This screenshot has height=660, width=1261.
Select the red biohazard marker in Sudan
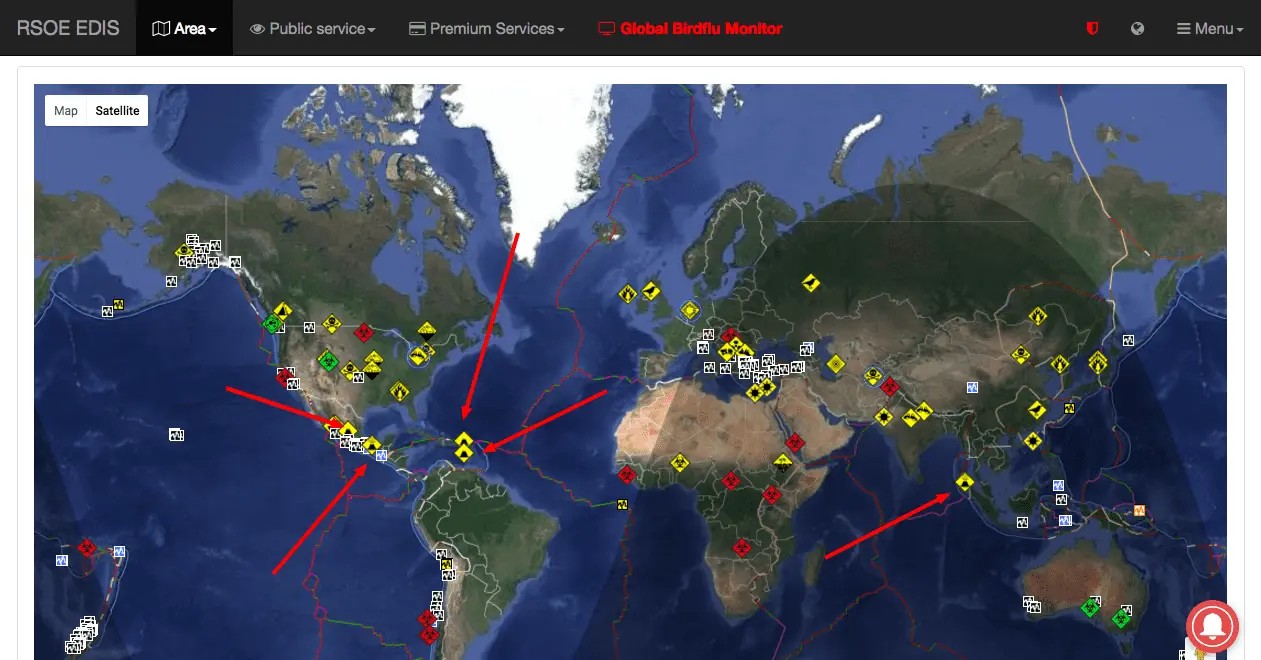point(794,442)
